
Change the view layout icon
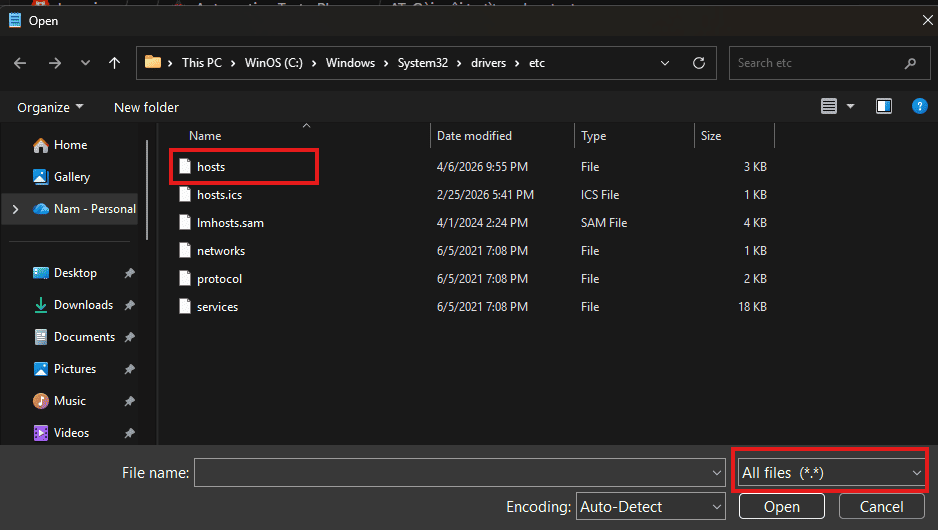pos(829,106)
